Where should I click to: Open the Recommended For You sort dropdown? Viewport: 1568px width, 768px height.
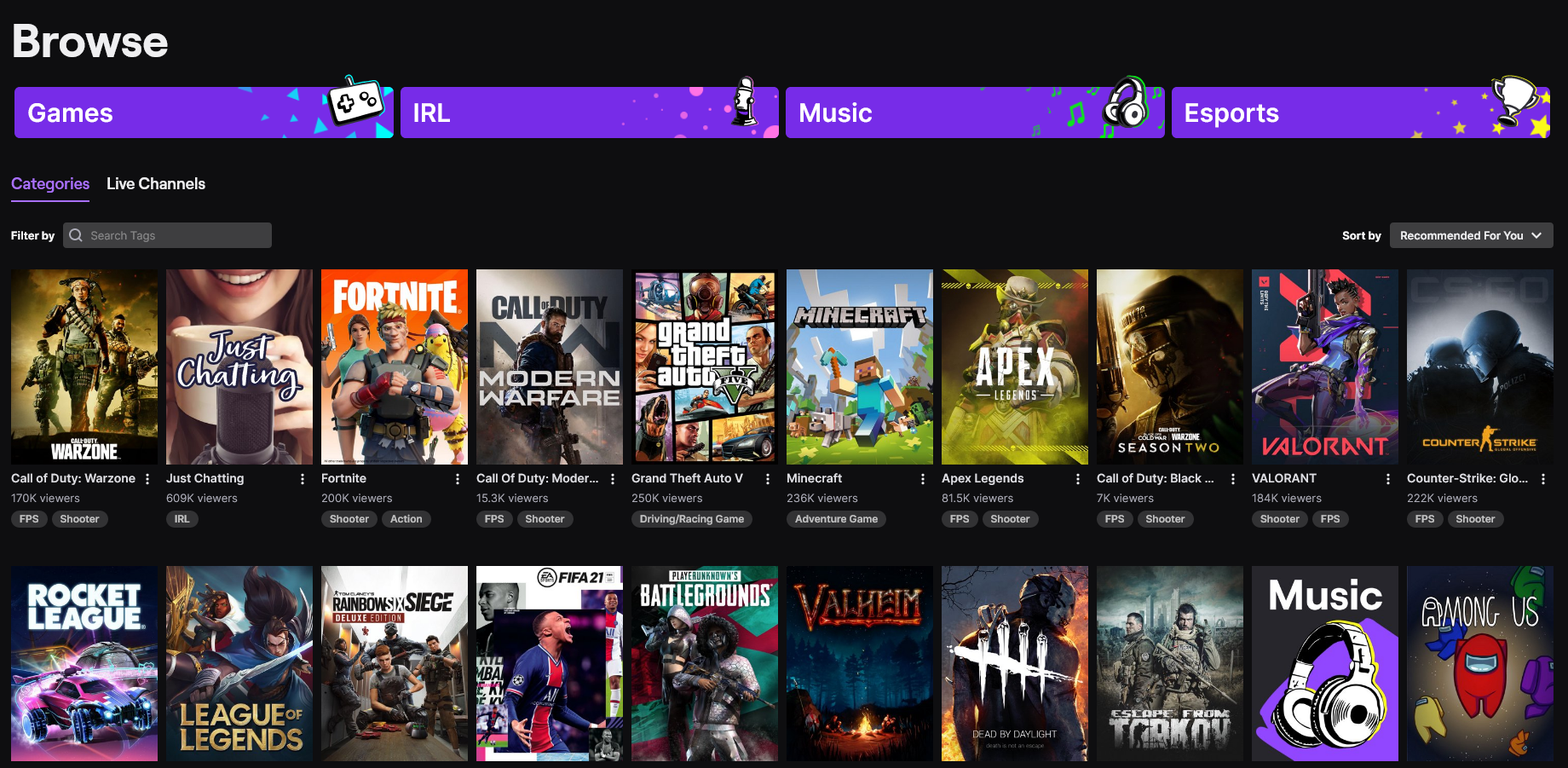[1471, 235]
